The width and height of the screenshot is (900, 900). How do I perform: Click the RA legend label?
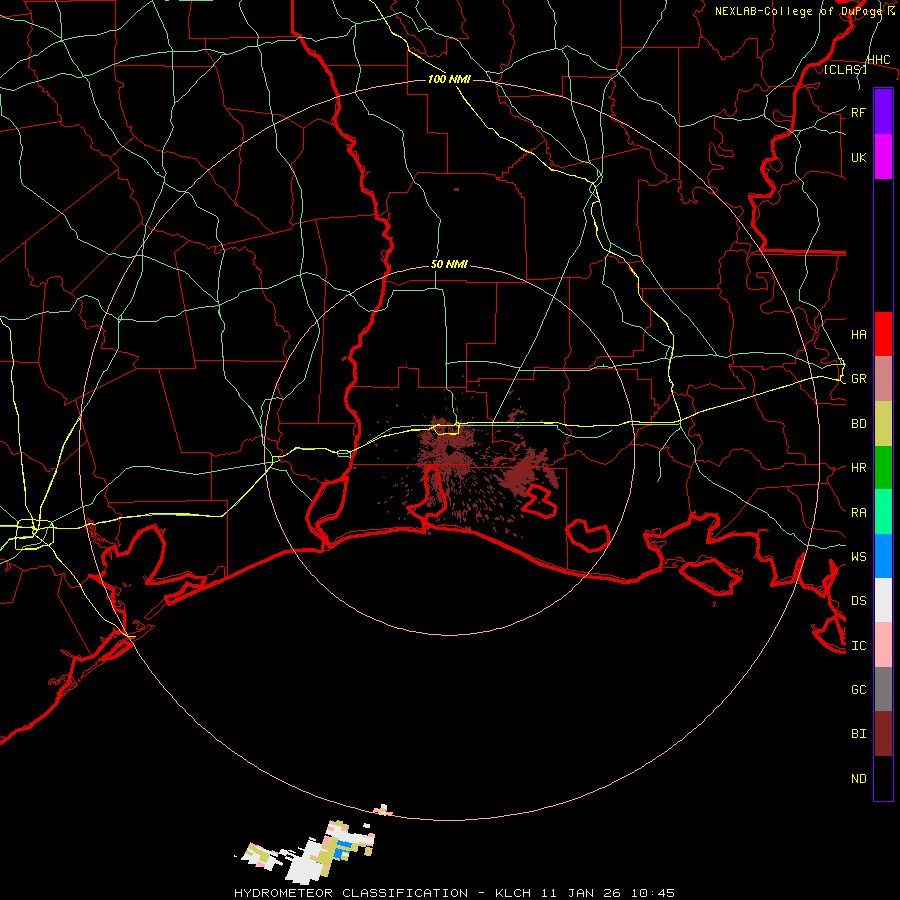point(858,512)
